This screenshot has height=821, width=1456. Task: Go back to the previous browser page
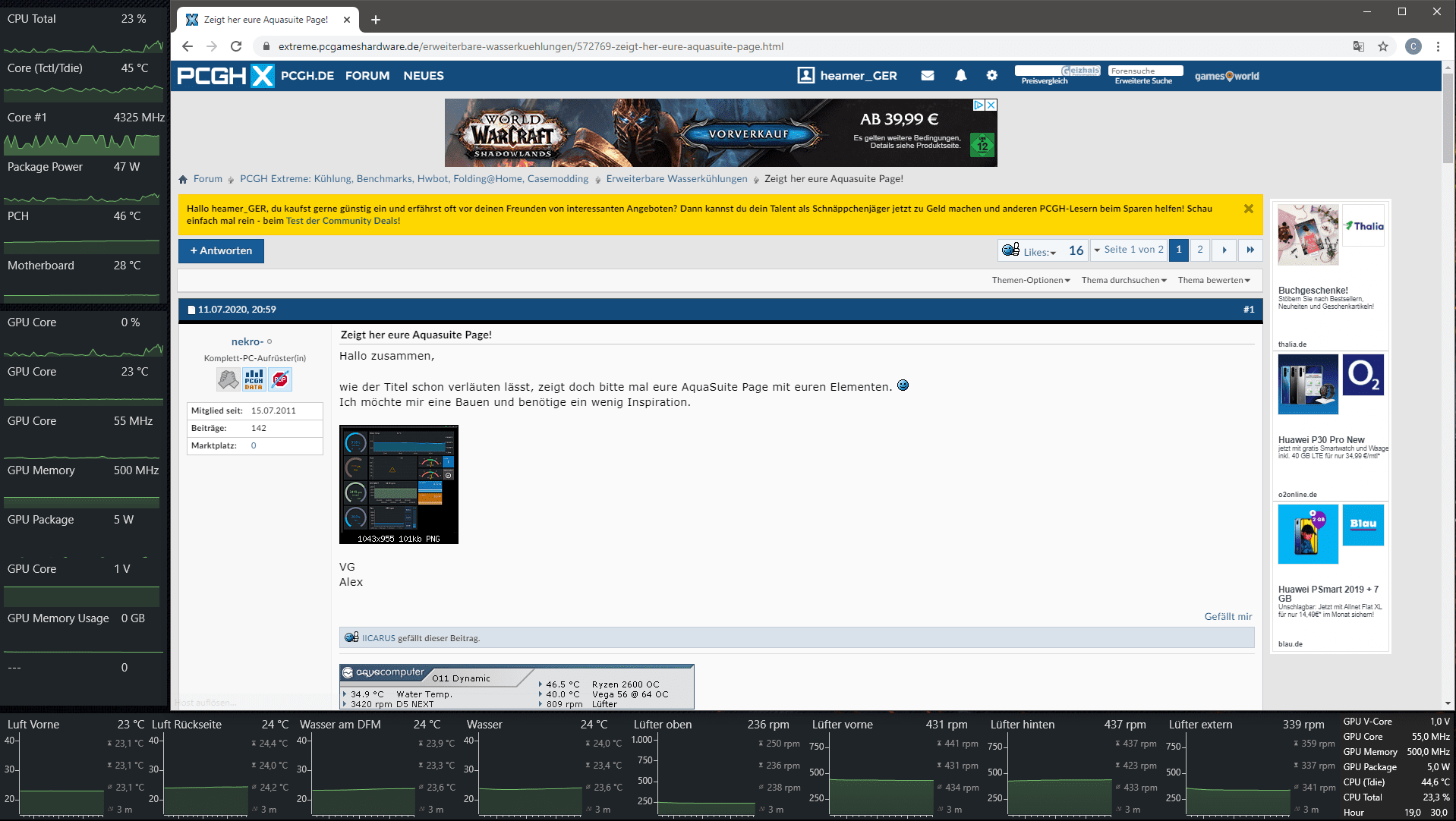pos(188,46)
